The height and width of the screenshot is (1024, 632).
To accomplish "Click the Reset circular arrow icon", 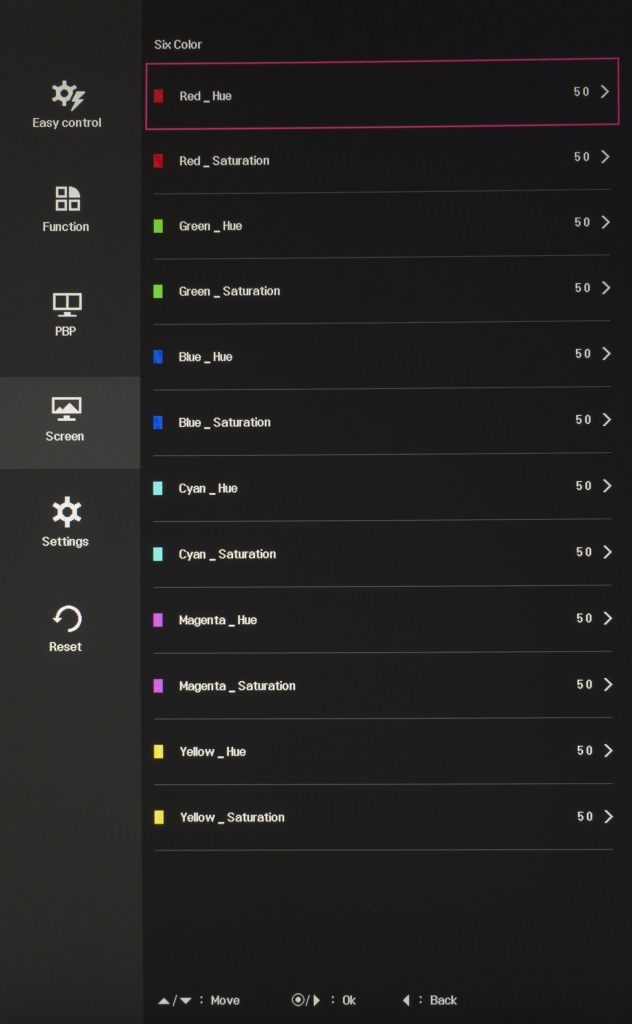I will [x=67, y=618].
